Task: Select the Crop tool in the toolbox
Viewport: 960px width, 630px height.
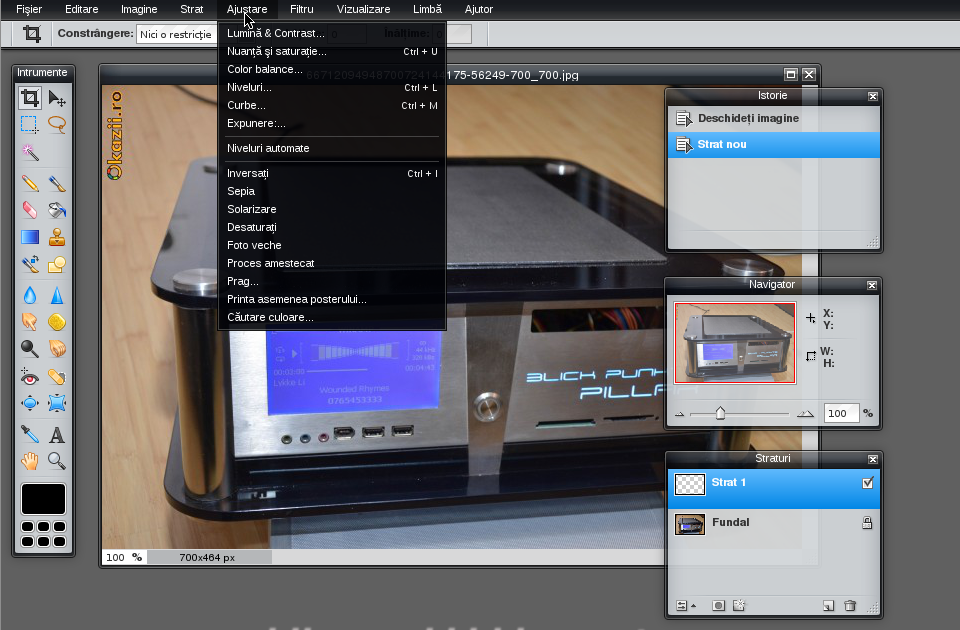Action: pos(29,98)
